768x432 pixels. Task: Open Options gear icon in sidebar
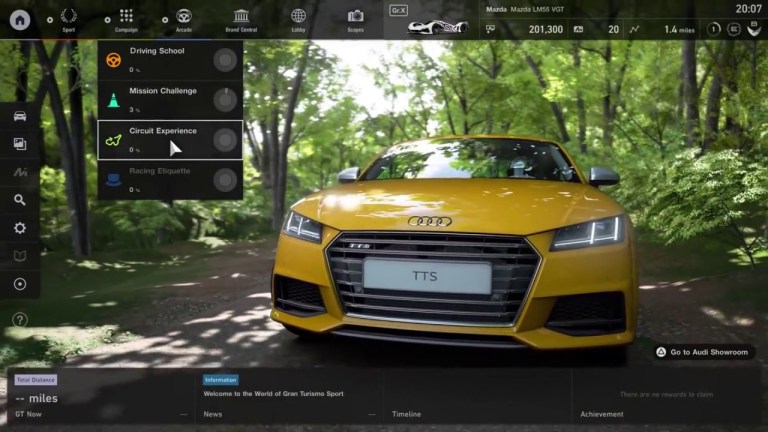tap(20, 228)
